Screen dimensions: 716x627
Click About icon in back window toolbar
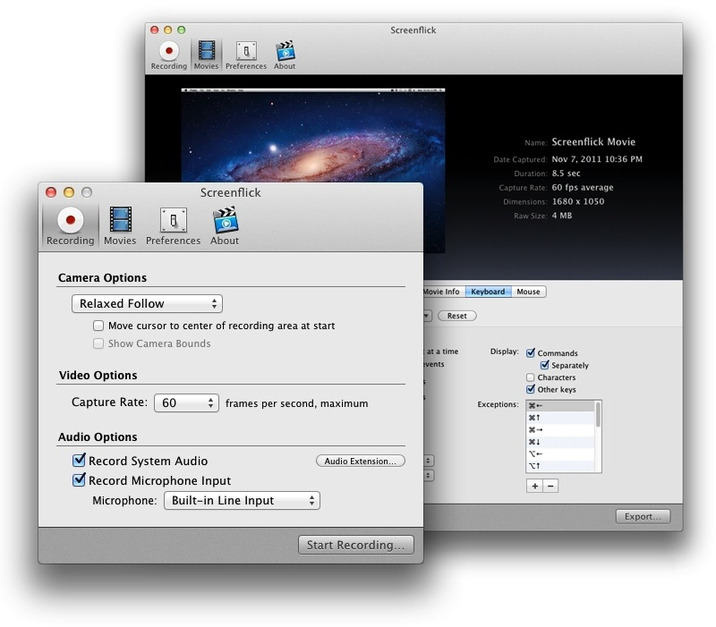coord(285,53)
